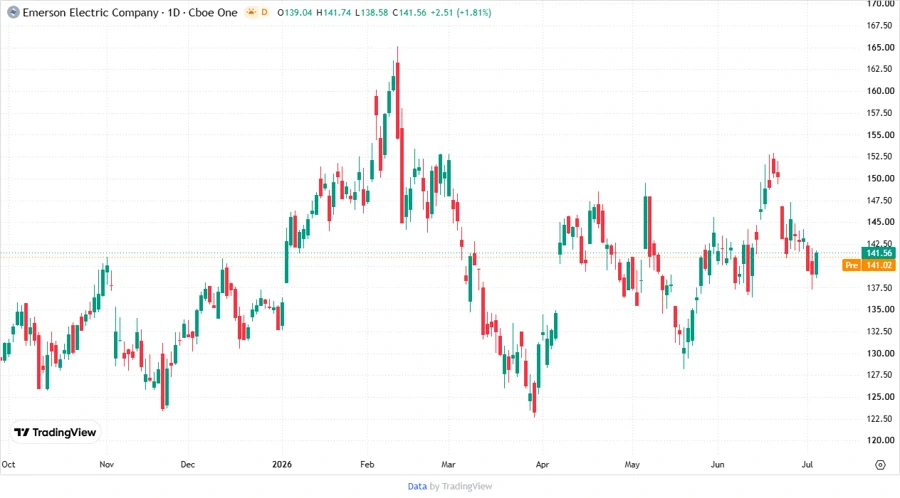900x498 pixels.
Task: Click the 'by TradingView' attribution text
Action: point(461,487)
